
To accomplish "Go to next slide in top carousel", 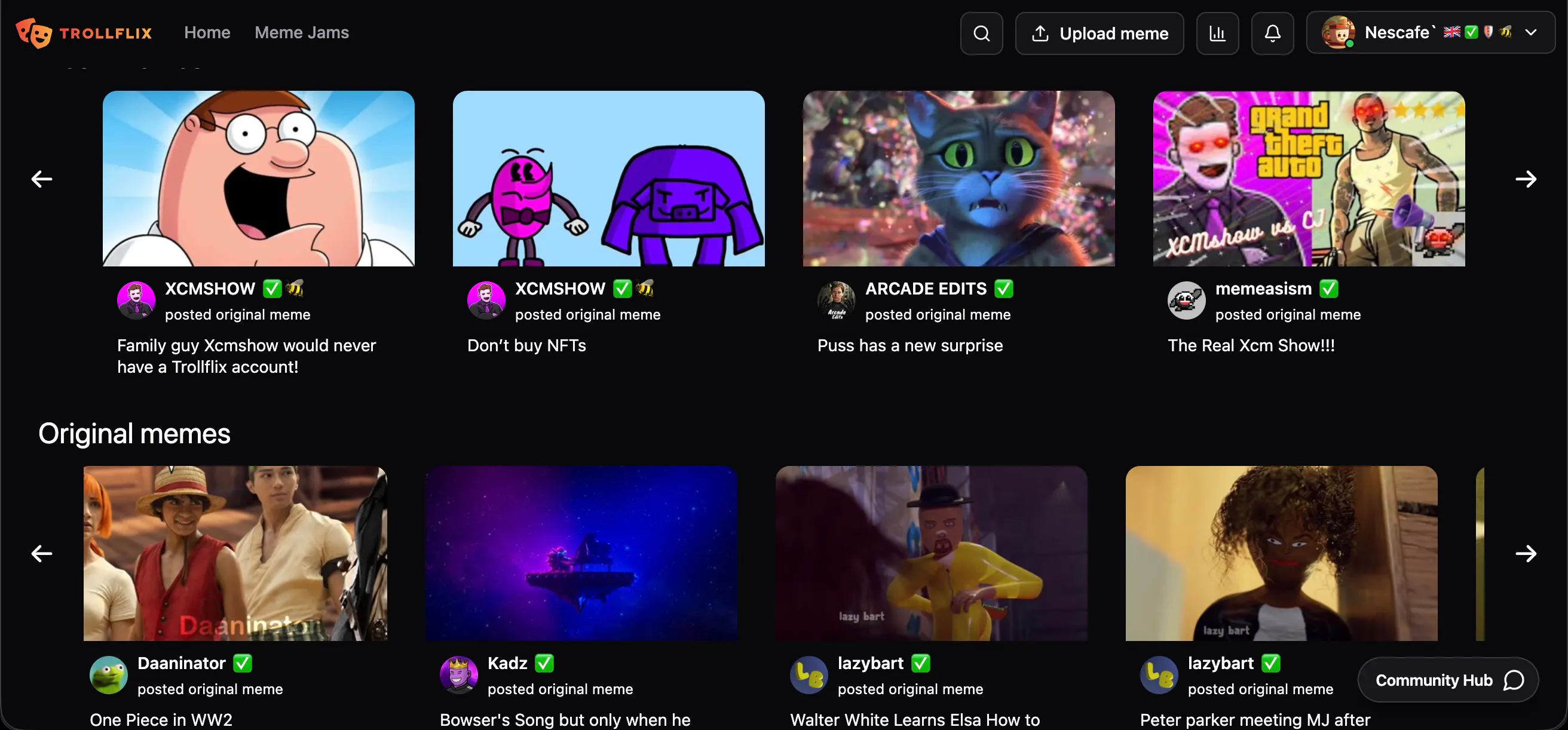I will [1526, 179].
